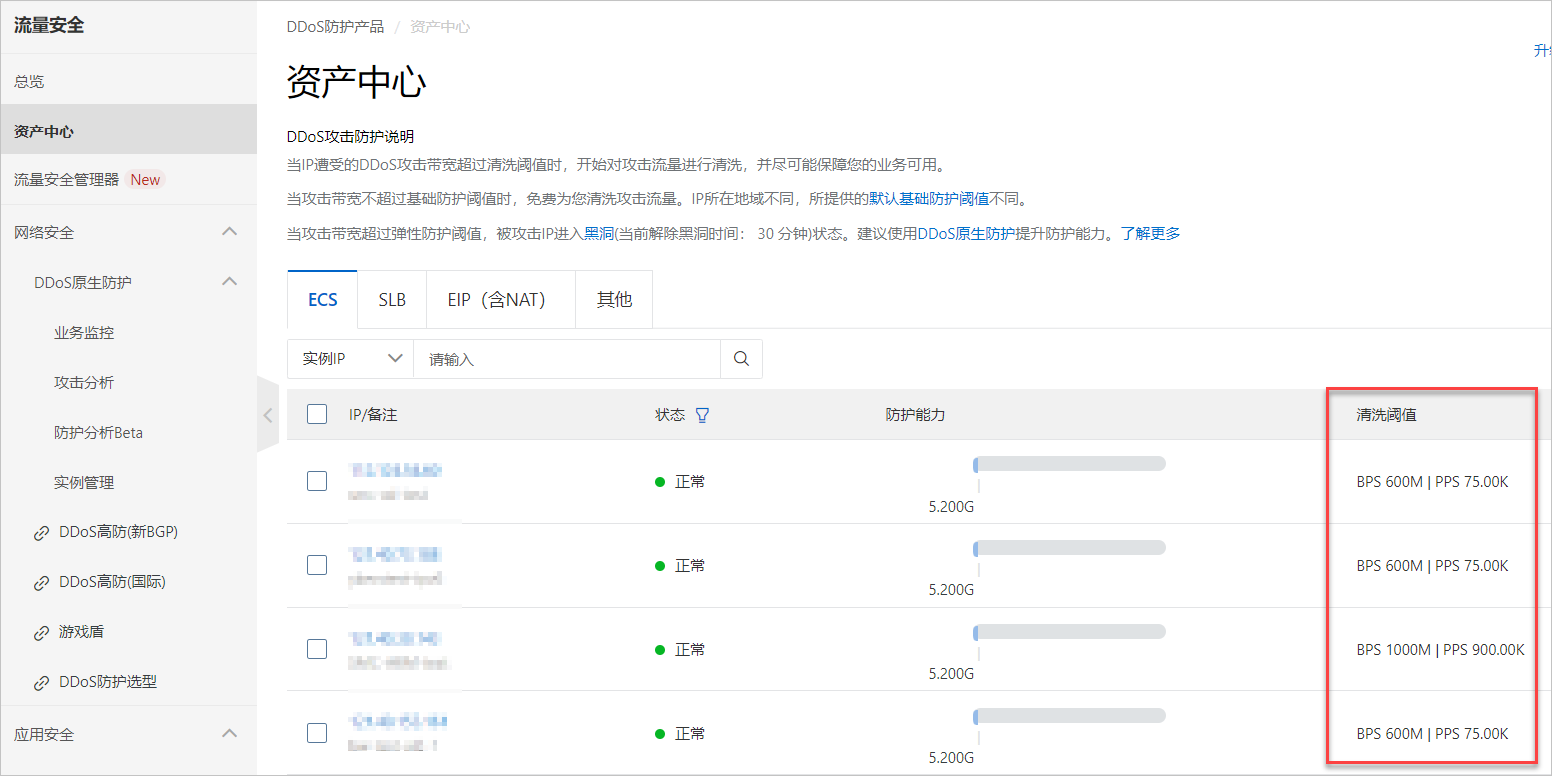Viewport: 1552px width, 776px height.
Task: Collapse the DDoS原生防护 group
Action: [229, 282]
